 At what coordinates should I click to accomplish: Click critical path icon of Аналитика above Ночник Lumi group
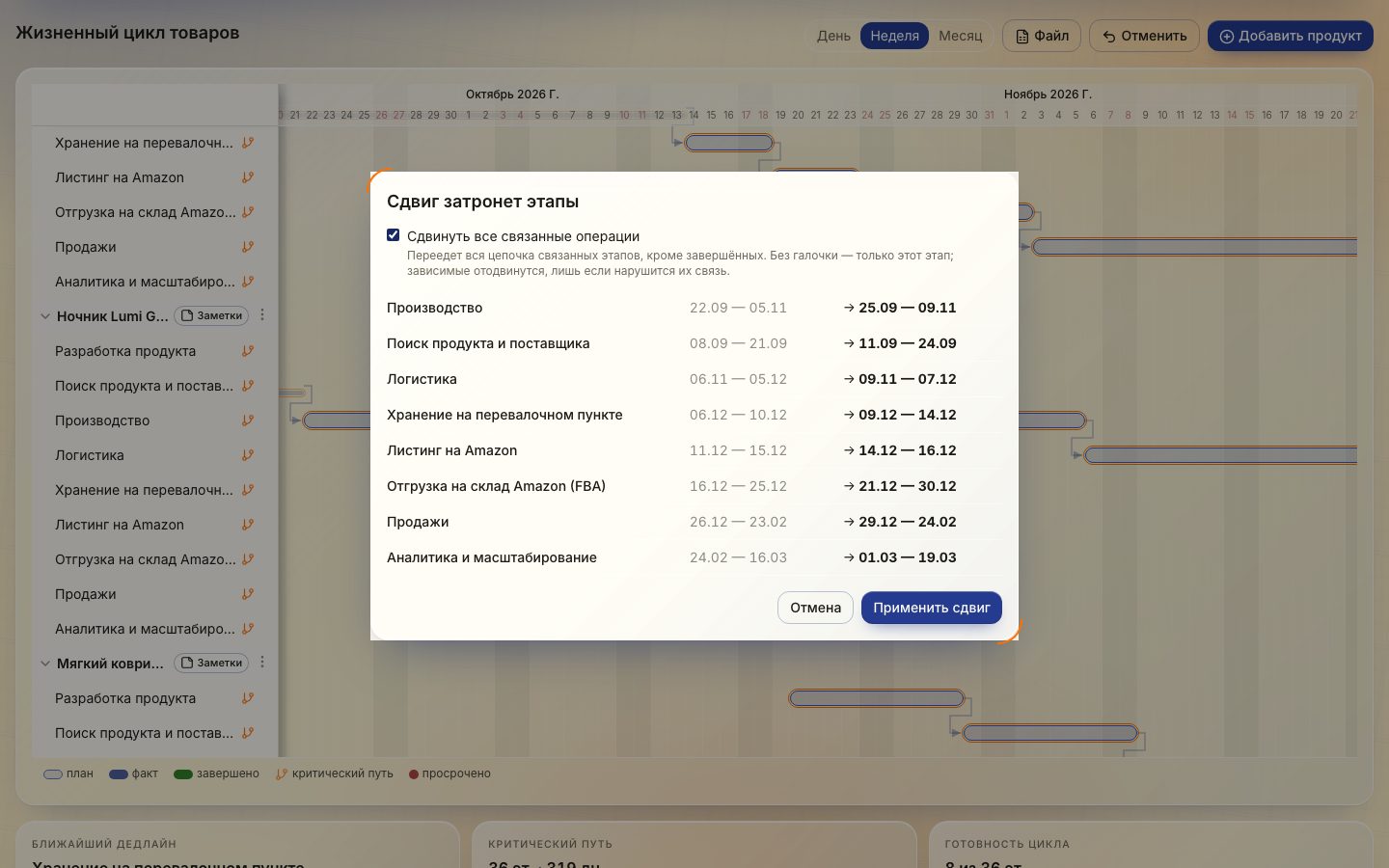point(248,282)
